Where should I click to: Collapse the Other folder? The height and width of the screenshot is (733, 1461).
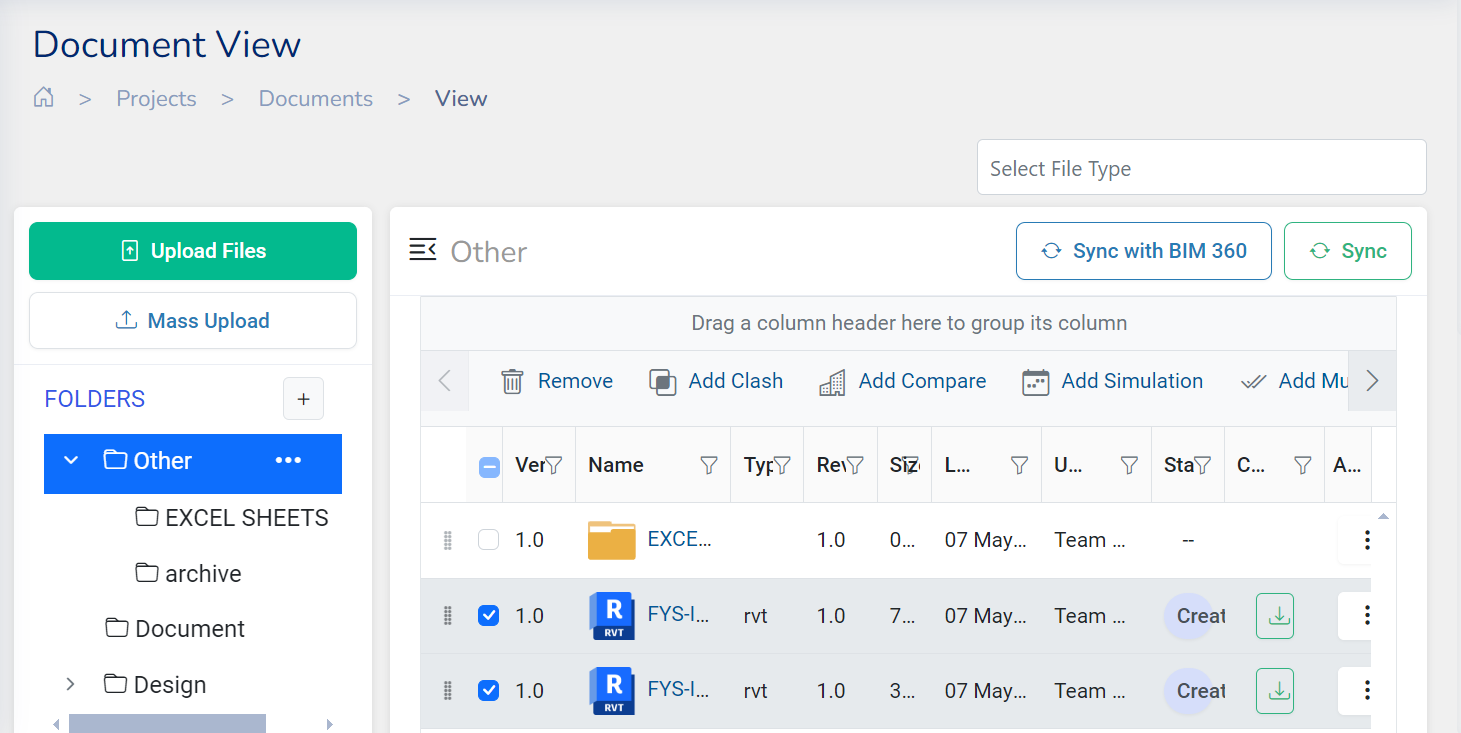(x=70, y=461)
